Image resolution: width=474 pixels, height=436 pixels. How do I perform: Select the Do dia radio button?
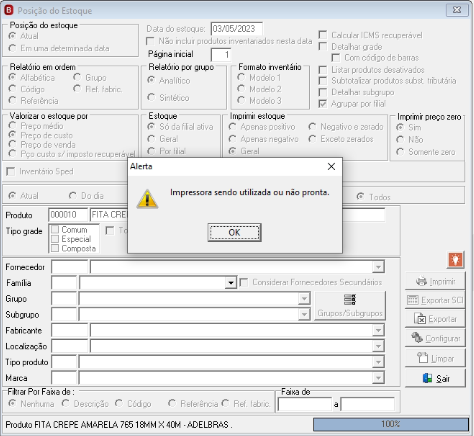(x=73, y=195)
